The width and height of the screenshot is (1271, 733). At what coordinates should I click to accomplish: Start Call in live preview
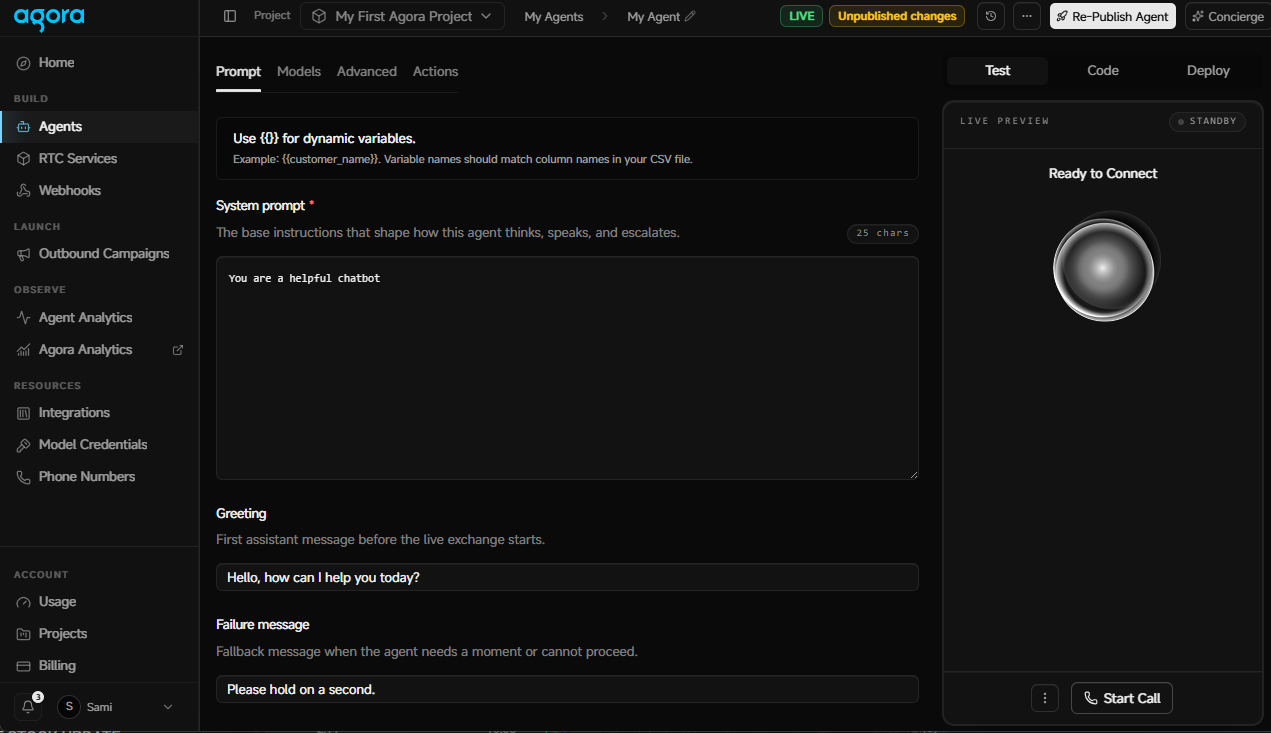point(1121,698)
